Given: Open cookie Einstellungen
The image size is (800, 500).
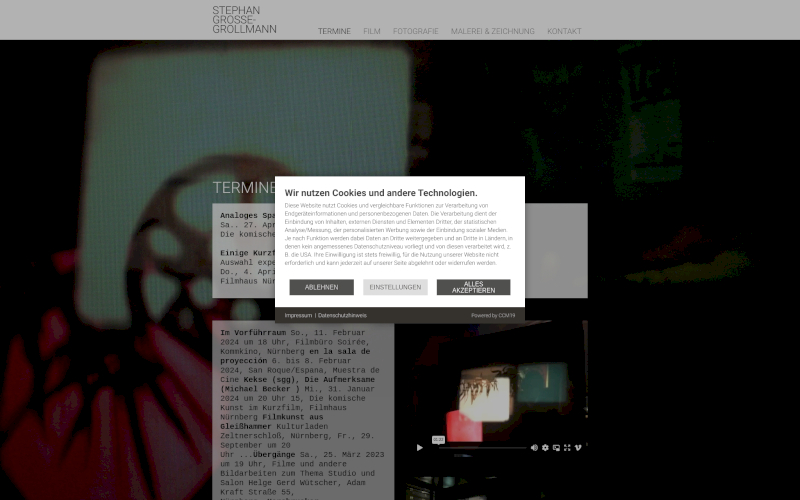Looking at the screenshot, I should click(395, 287).
